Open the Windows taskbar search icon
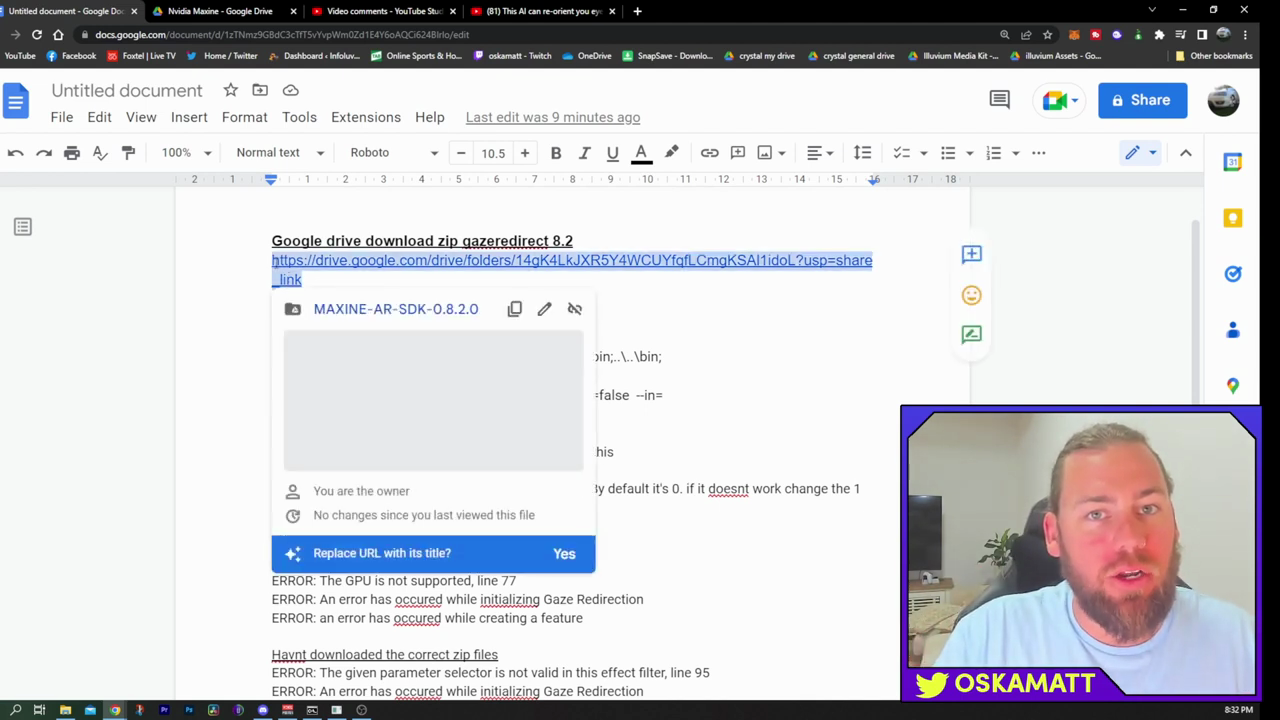Screen dimensions: 1280x720 [x=15, y=710]
